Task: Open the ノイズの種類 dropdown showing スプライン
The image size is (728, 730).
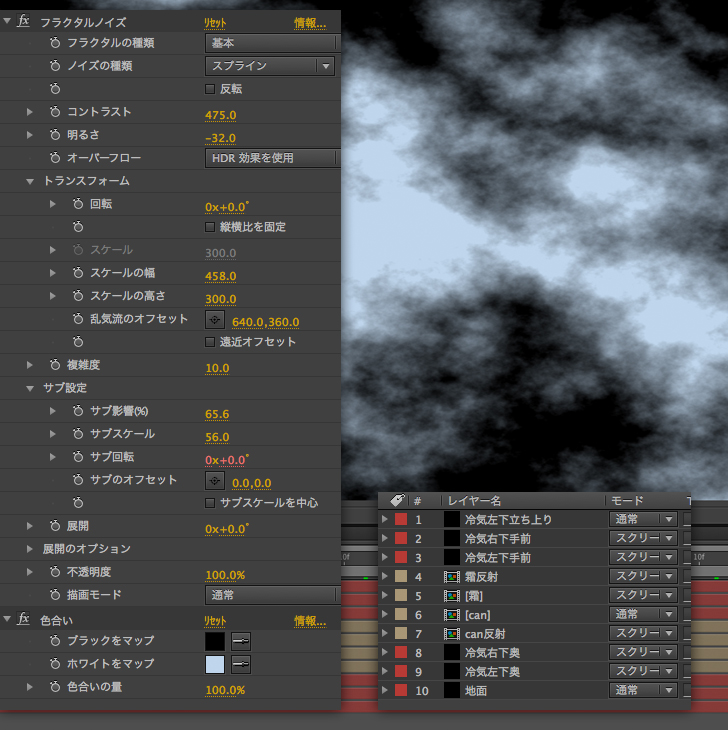Action: pos(270,66)
